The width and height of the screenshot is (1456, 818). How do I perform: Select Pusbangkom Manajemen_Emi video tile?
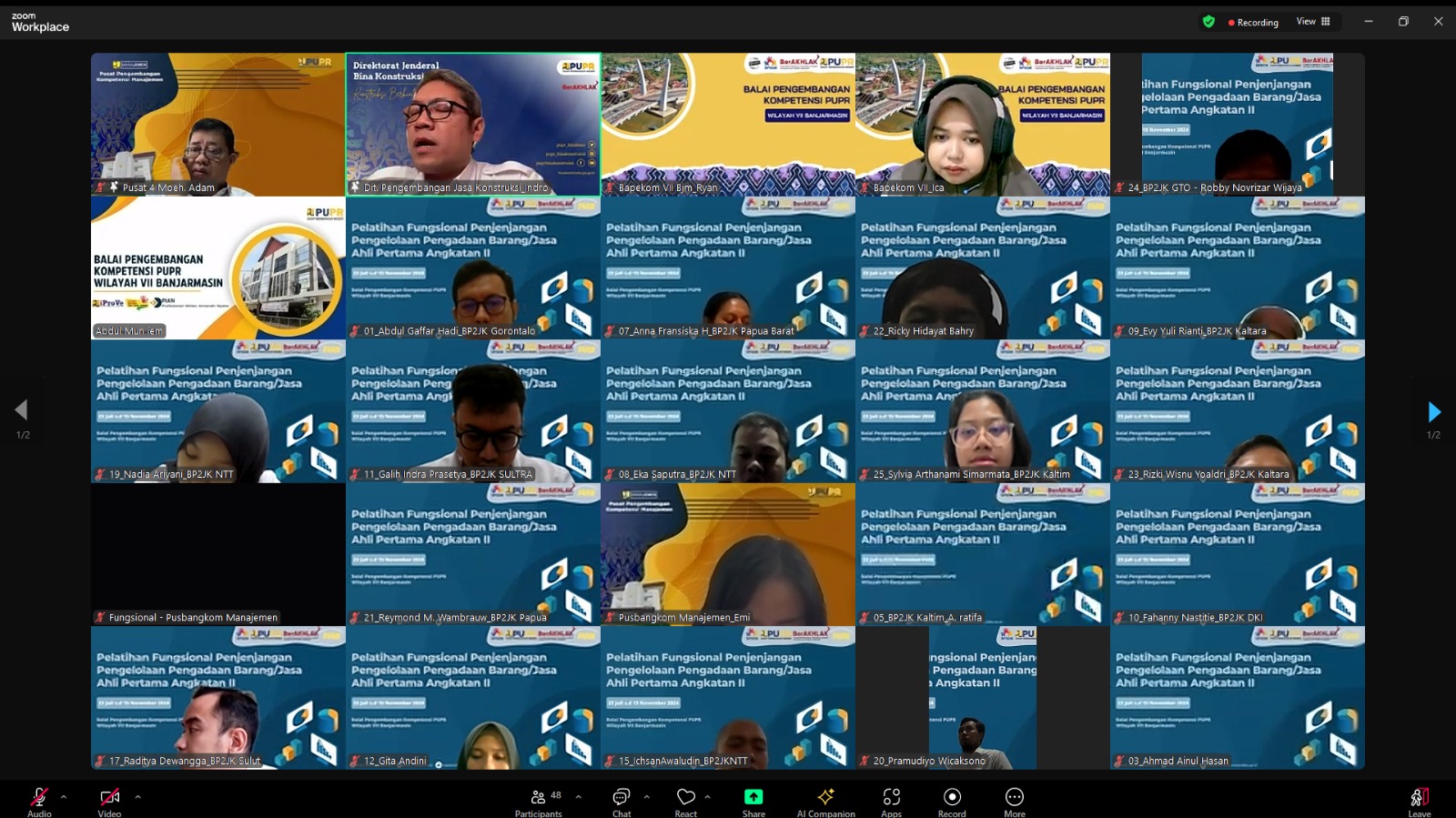pyautogui.click(x=728, y=554)
